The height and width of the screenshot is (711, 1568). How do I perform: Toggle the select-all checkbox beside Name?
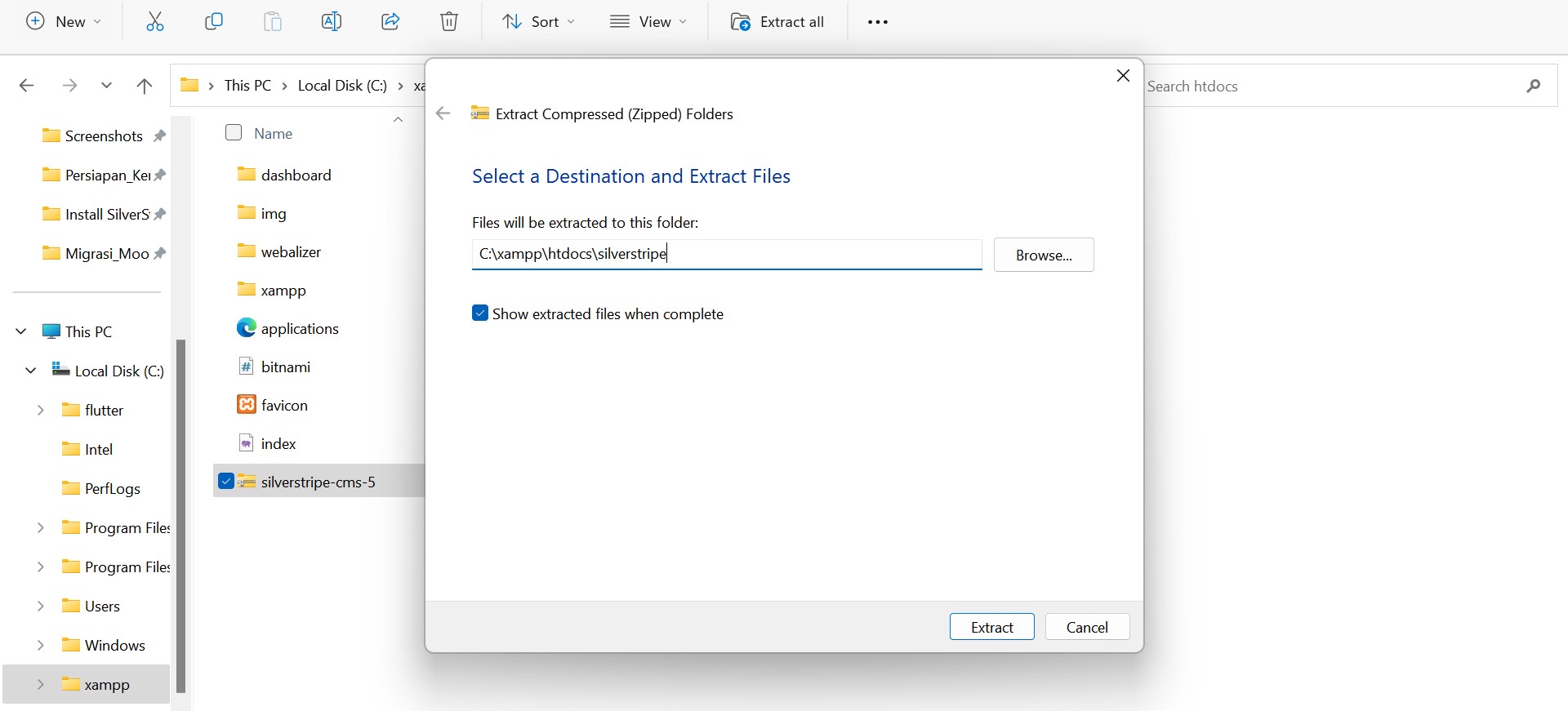click(234, 132)
